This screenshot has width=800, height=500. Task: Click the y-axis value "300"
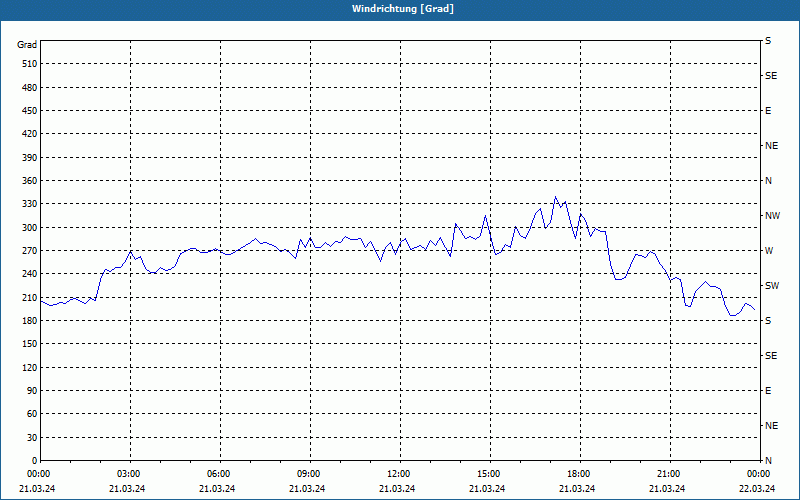(30, 228)
